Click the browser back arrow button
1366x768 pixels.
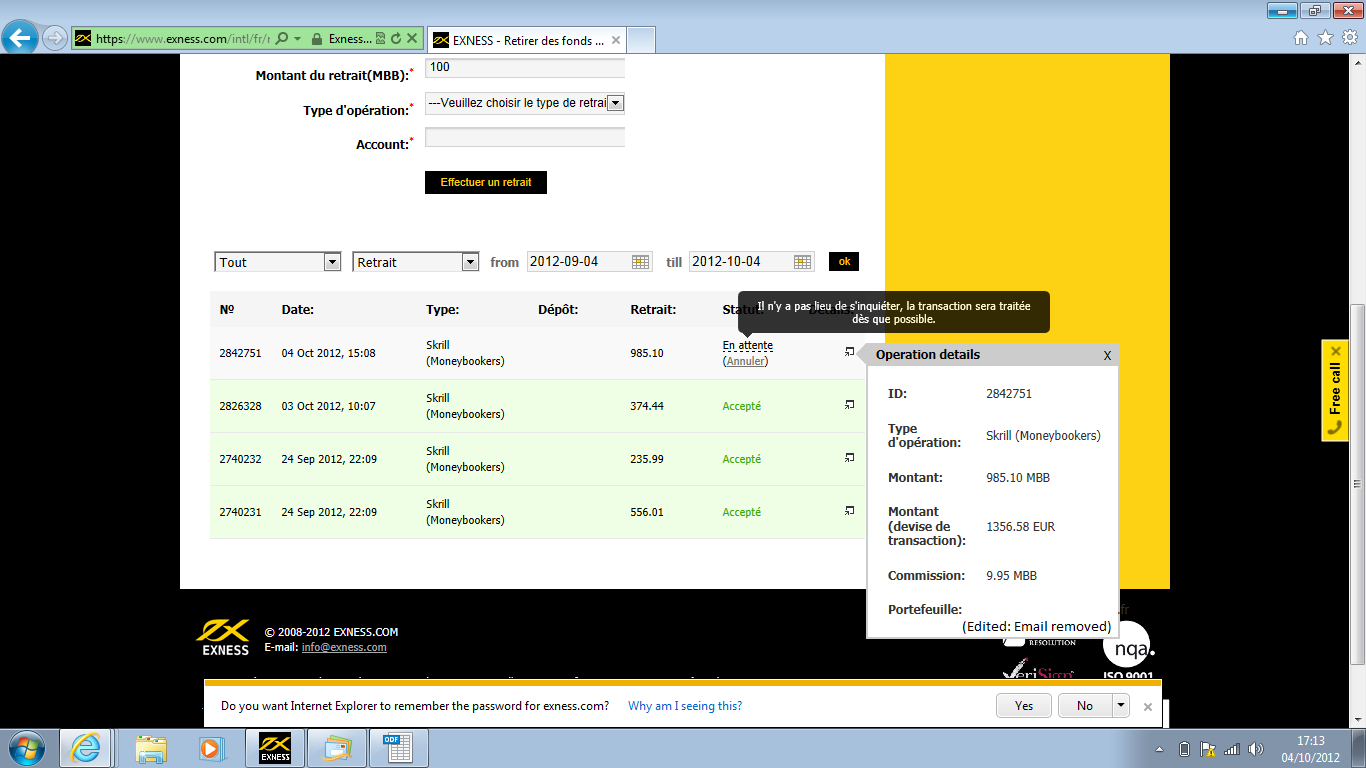click(x=21, y=39)
